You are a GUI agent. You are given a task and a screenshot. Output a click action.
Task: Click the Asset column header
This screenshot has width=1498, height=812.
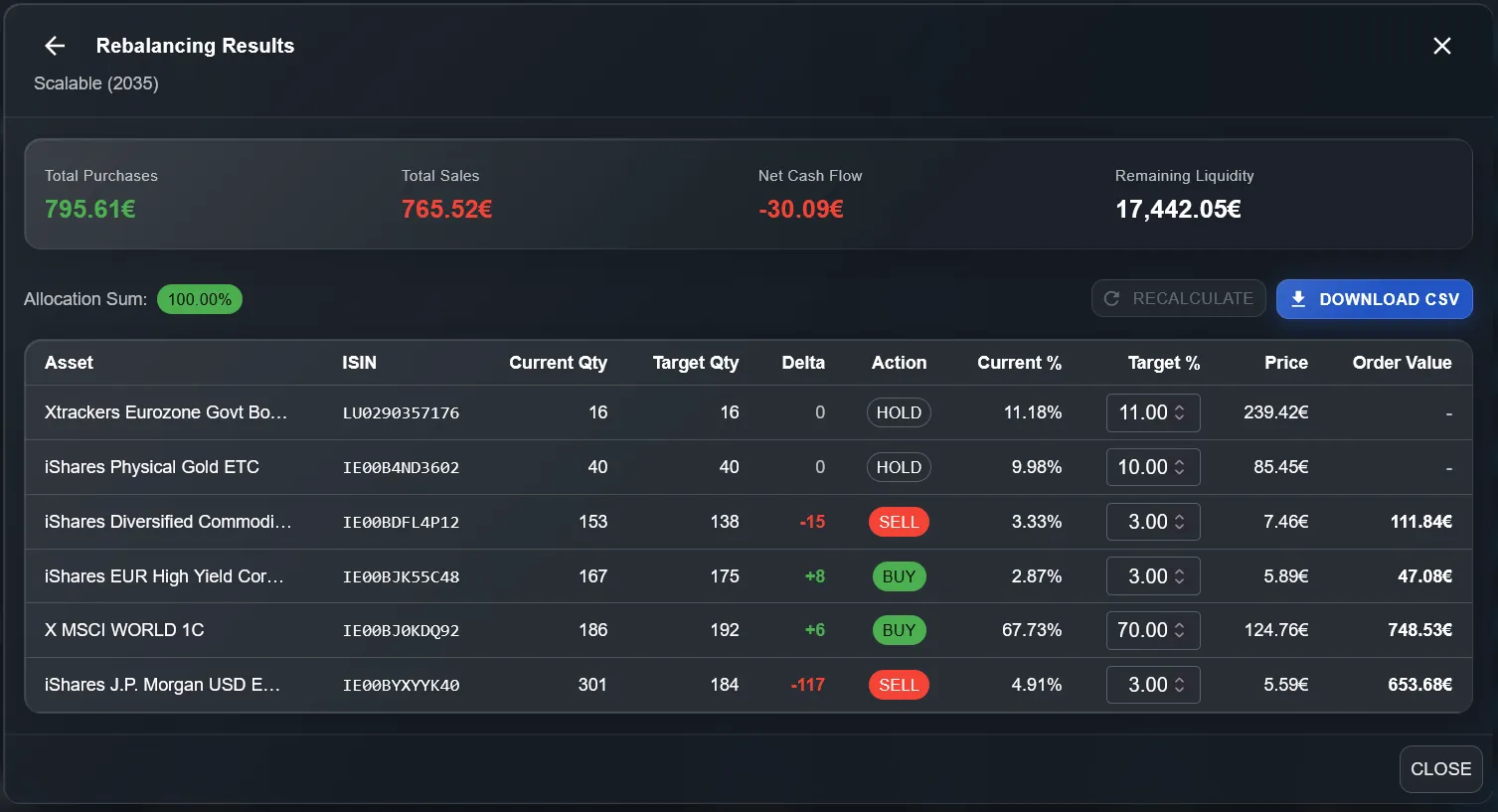coord(69,363)
